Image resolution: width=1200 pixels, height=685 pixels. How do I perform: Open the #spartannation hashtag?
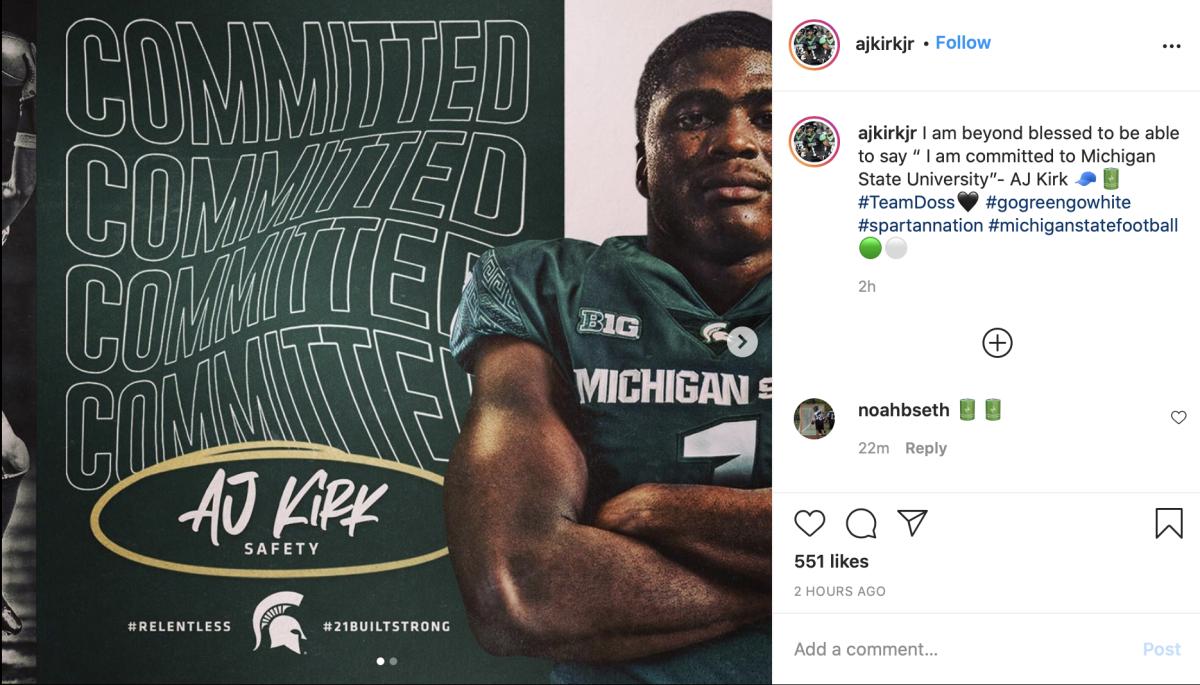coord(920,226)
